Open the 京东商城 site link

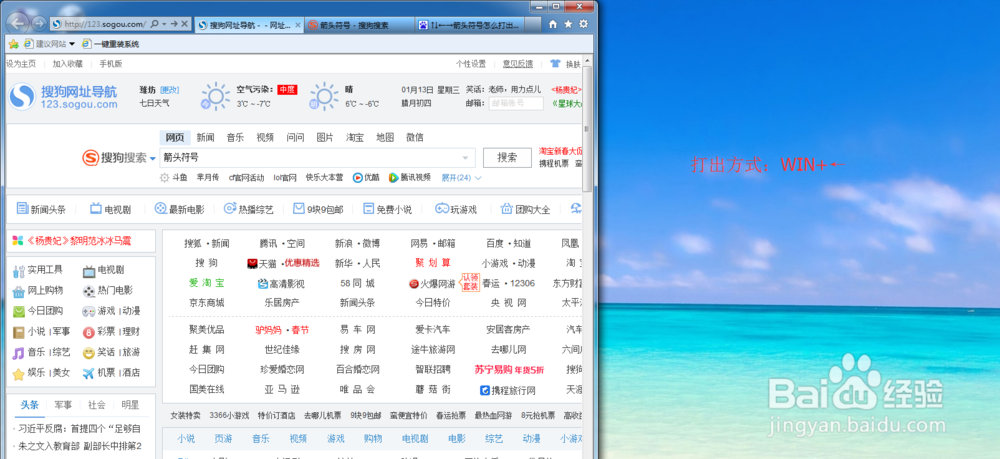207,303
